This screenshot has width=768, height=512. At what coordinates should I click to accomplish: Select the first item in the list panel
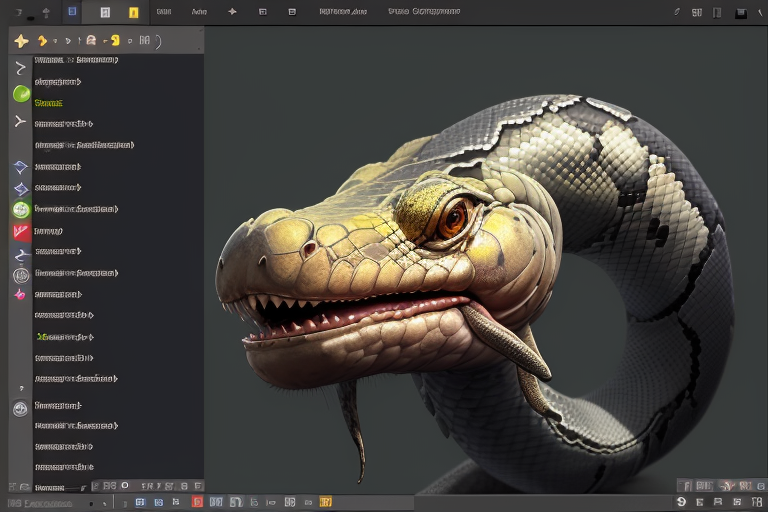(75, 60)
